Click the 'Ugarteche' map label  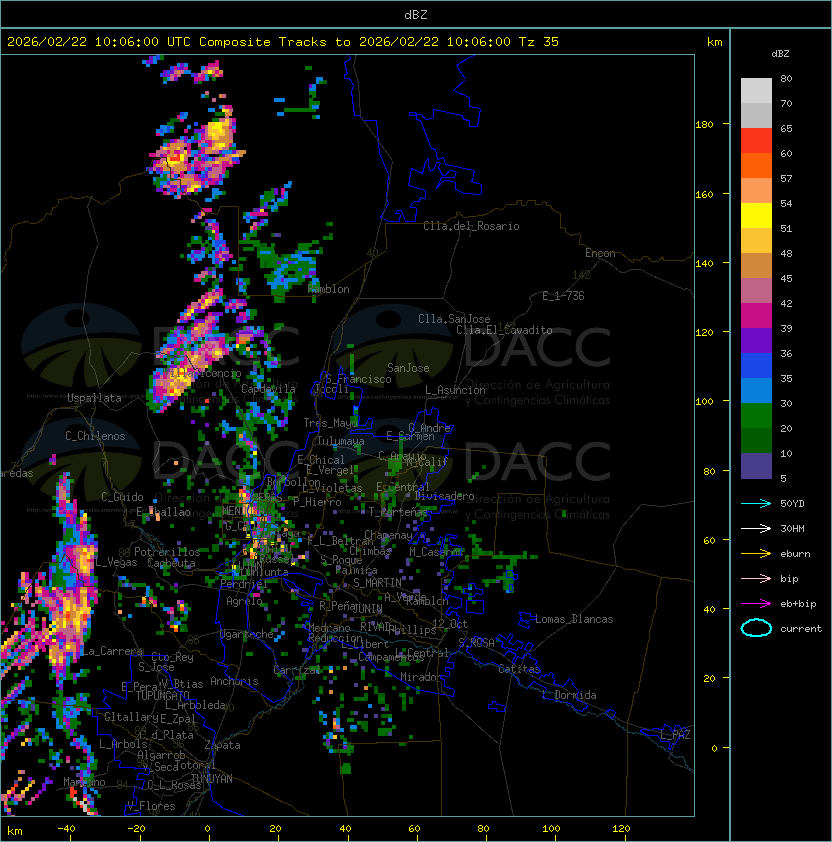click(247, 634)
